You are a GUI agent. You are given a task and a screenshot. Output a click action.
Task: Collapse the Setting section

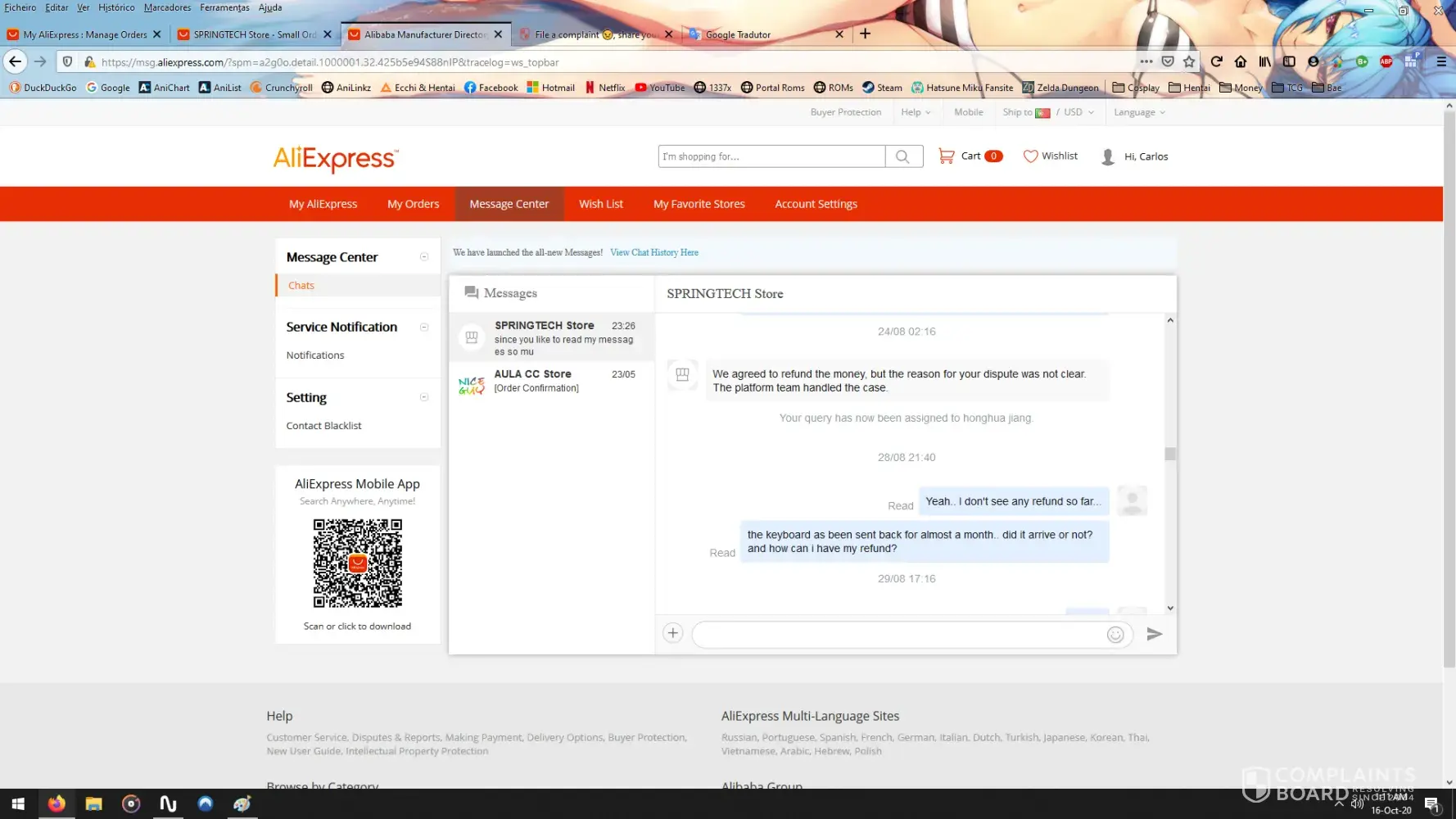424,397
